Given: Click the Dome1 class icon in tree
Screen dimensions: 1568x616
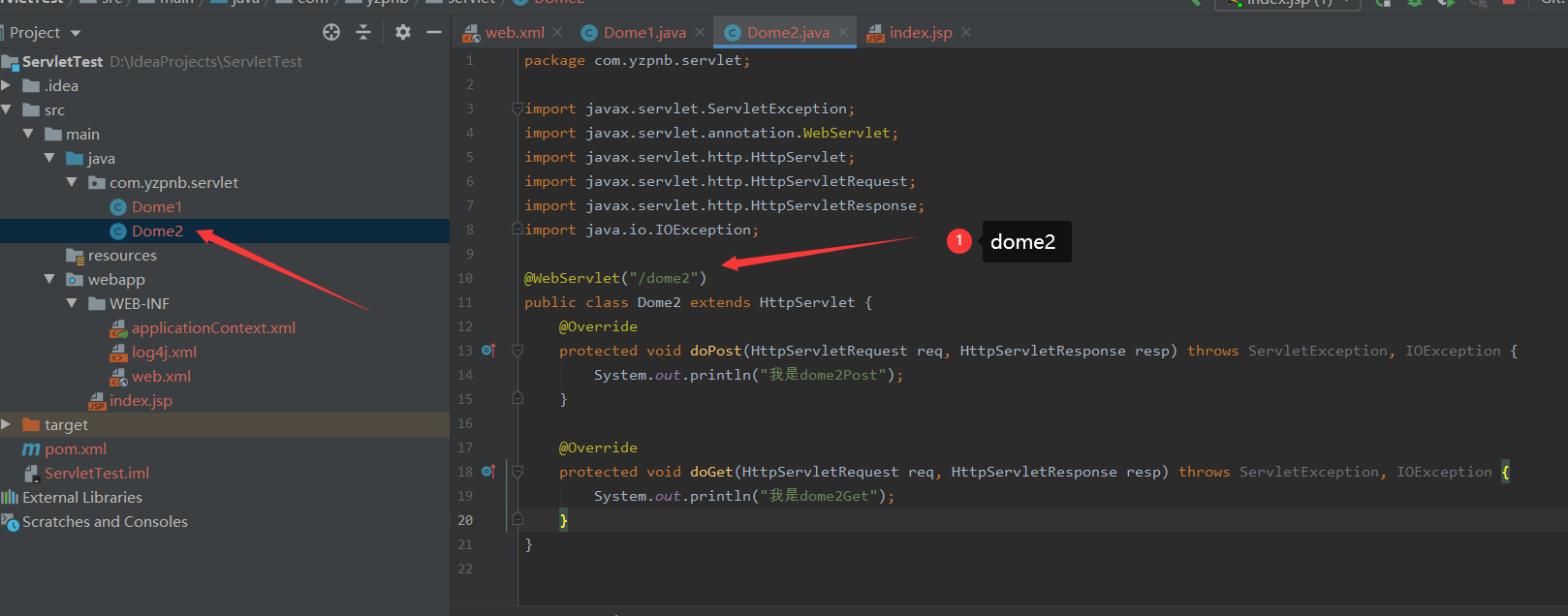Looking at the screenshot, I should pyautogui.click(x=118, y=206).
